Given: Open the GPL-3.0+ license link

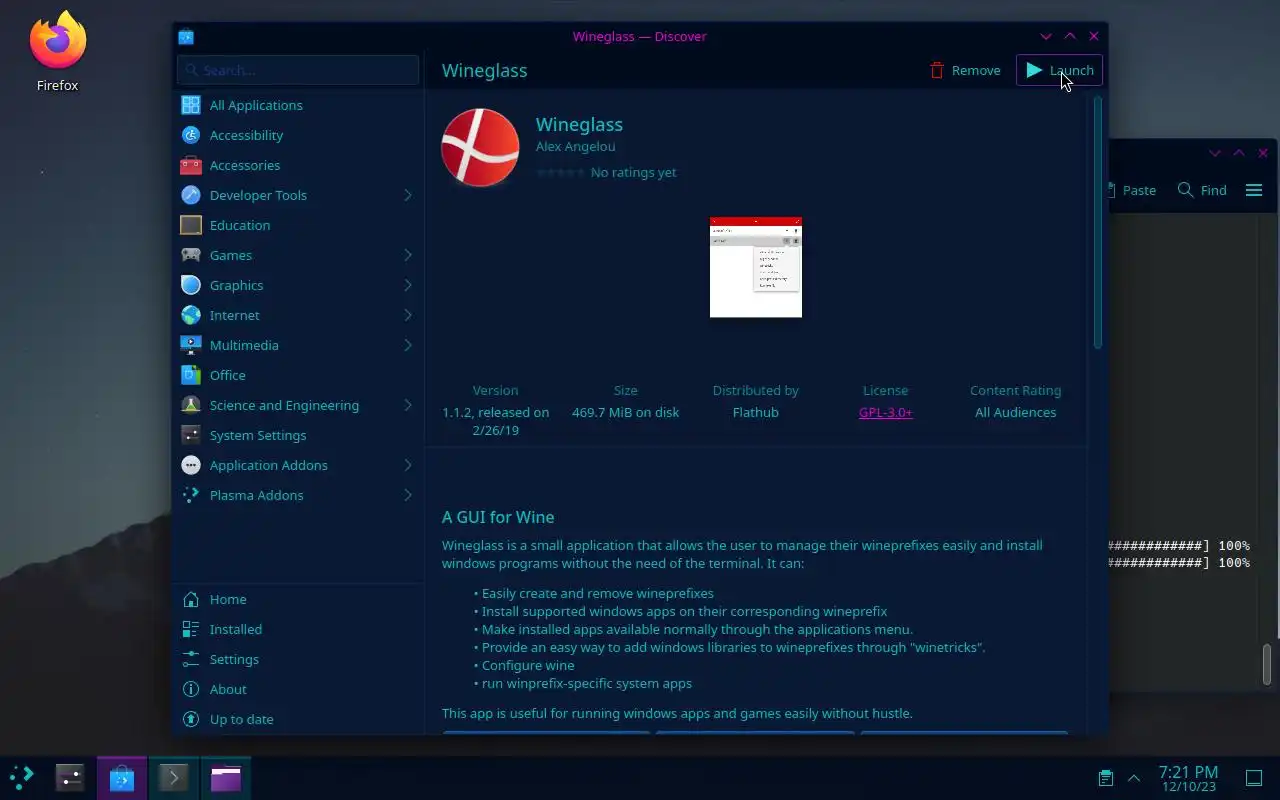Looking at the screenshot, I should tap(886, 412).
